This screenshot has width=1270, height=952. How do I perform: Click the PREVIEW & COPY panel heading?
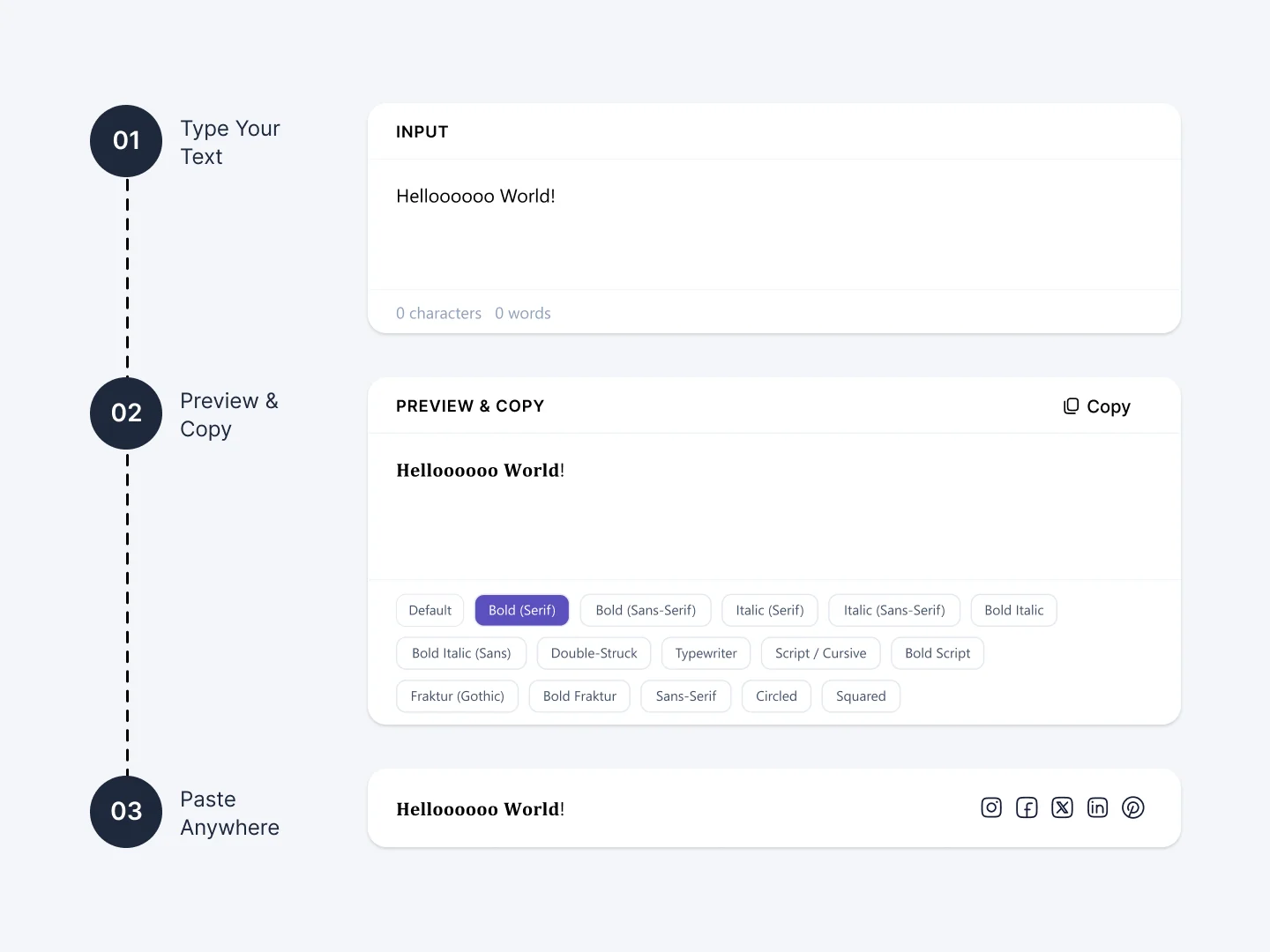(x=470, y=406)
